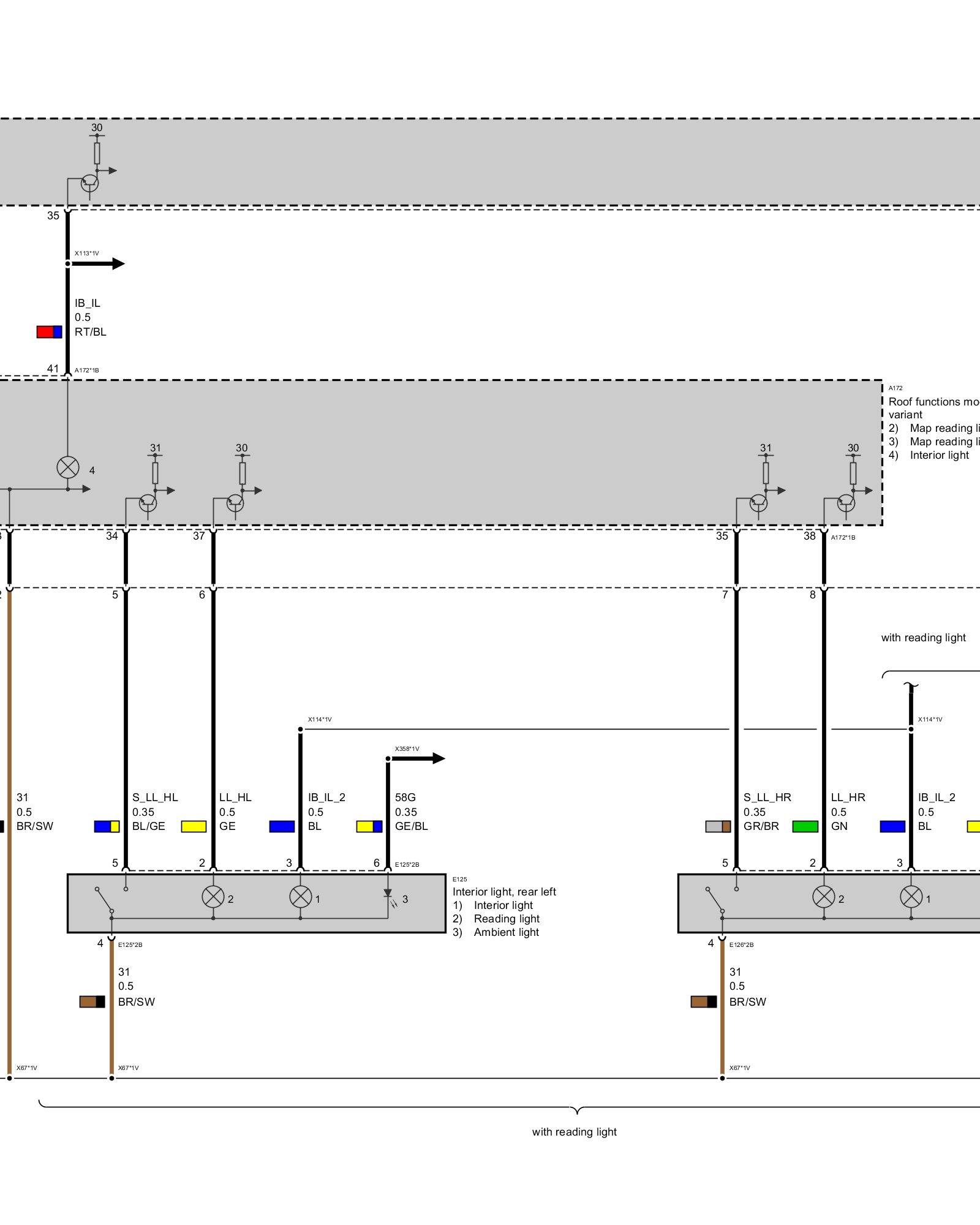Viewport: 980px width, 1225px height.
Task: Click the red/blue RT/BL wire color swatch
Action: coord(49,332)
